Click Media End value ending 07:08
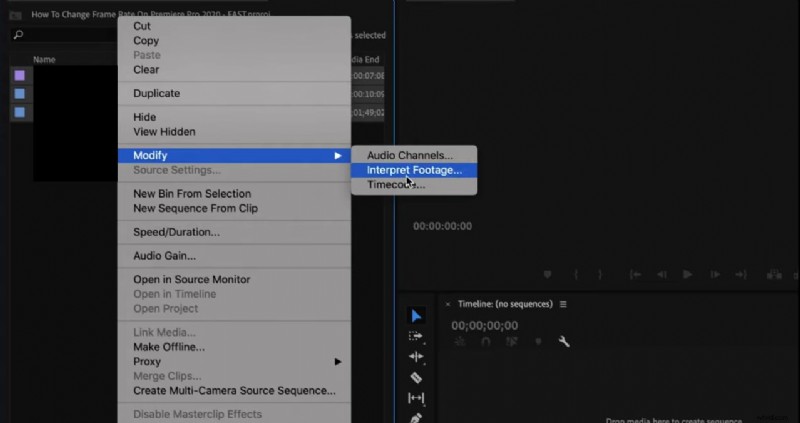 pos(367,76)
